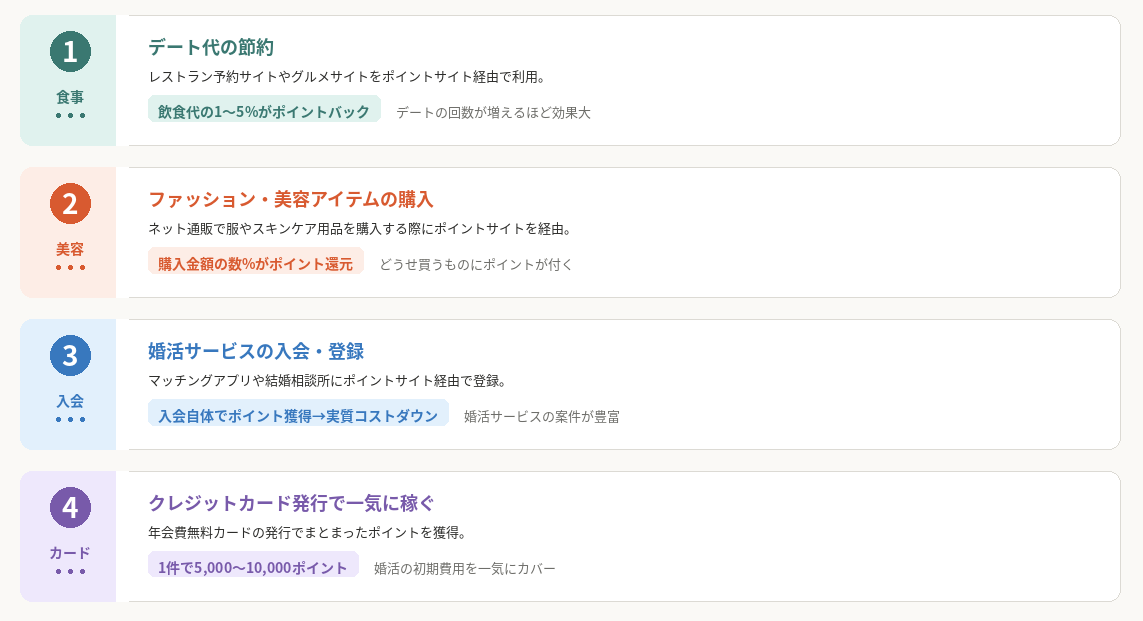Click the three dots under カード
The image size is (1143, 621).
70,572
